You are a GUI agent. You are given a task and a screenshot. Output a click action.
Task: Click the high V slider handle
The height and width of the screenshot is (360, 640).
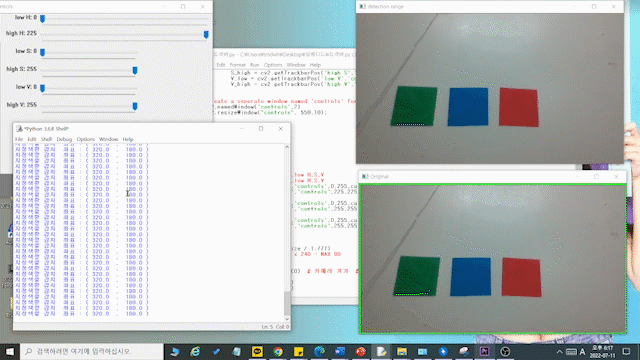coord(135,106)
